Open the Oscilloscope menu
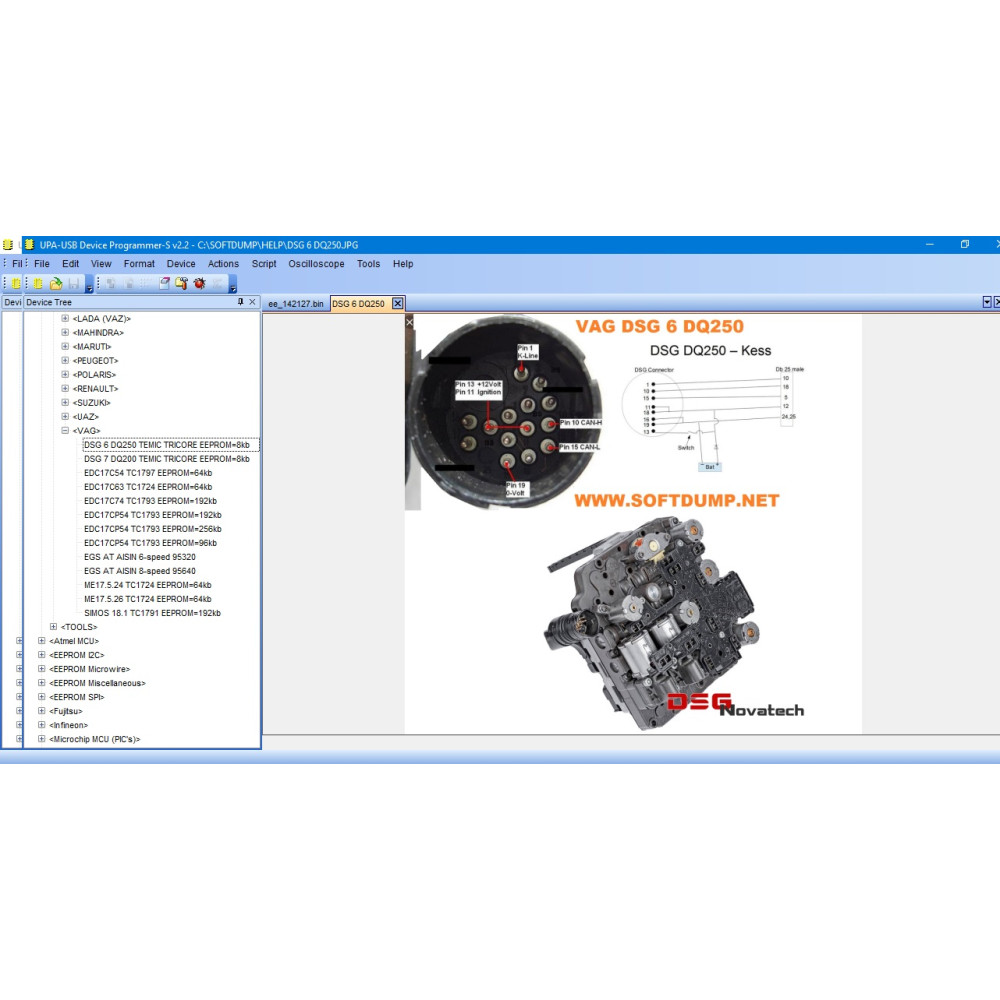 coord(316,263)
